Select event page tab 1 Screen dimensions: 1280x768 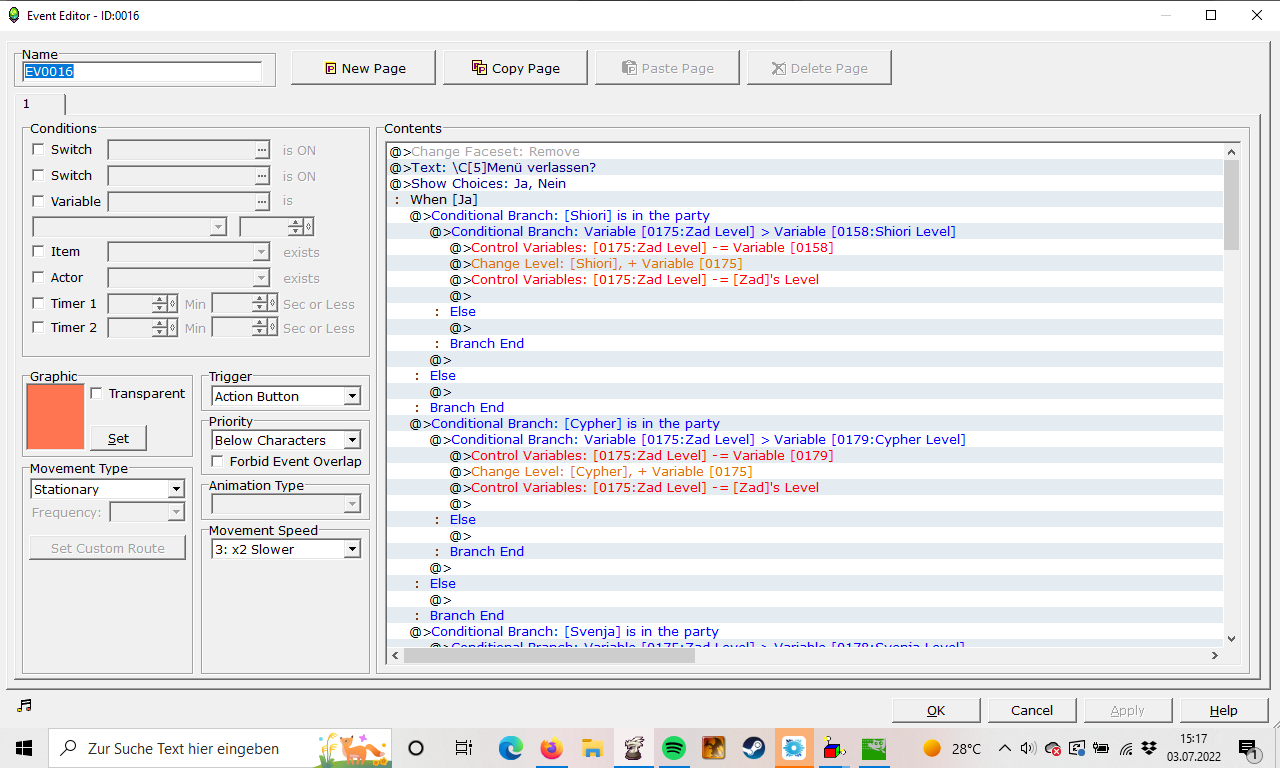click(40, 104)
